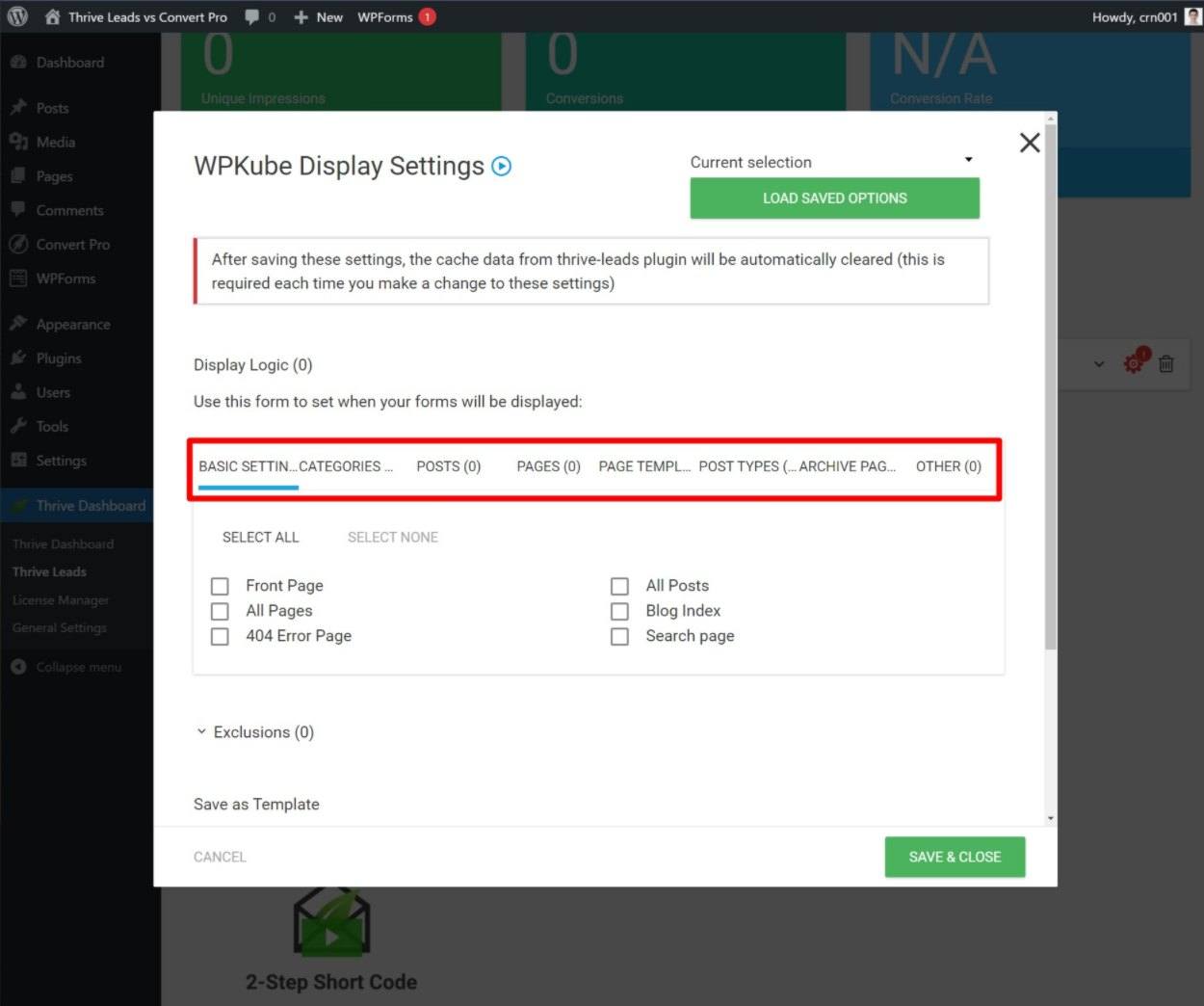Click the Load Saved Options button

834,198
